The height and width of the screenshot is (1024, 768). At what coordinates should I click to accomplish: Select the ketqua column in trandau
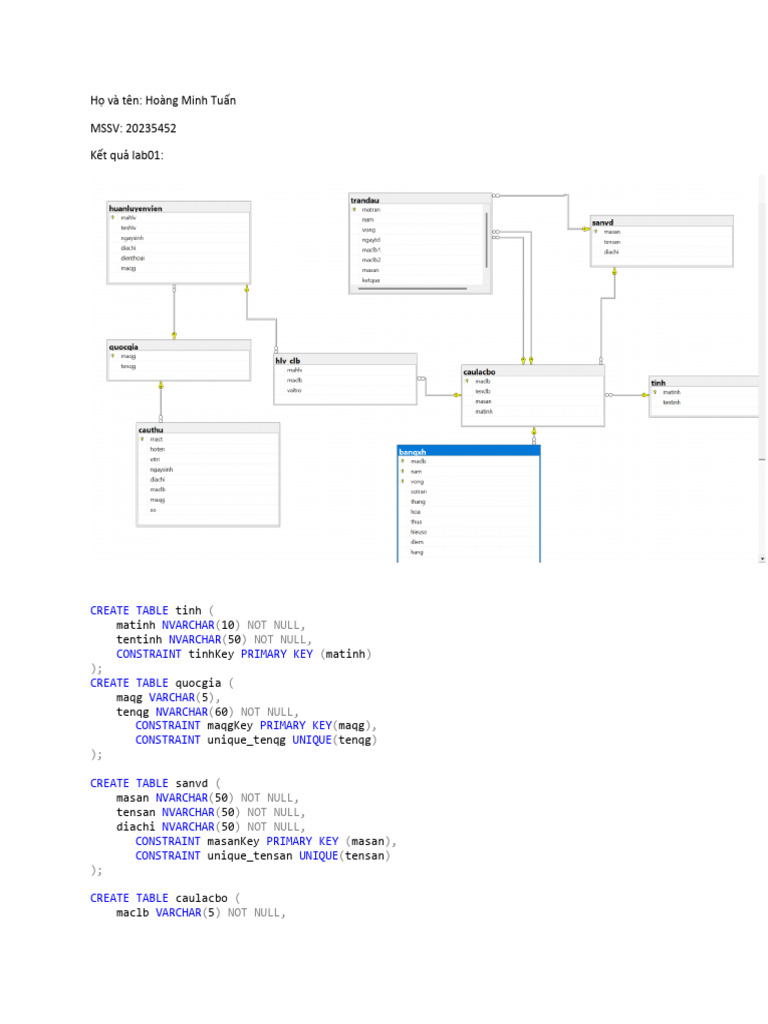pyautogui.click(x=371, y=280)
